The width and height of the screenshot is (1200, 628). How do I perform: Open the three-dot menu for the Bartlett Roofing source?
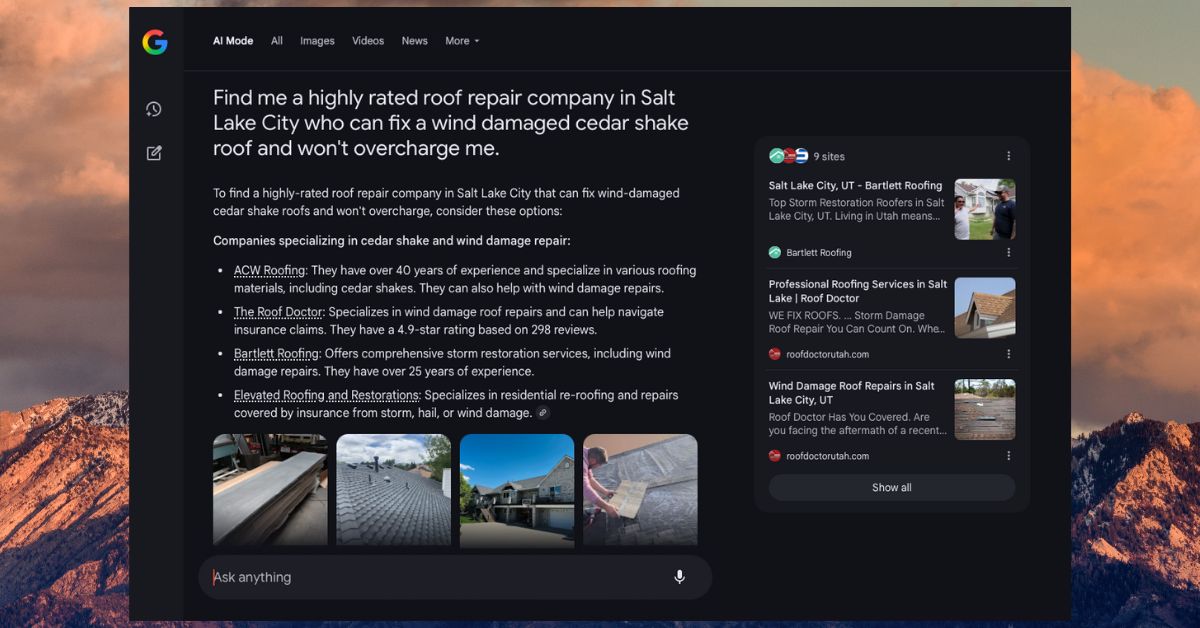(x=1008, y=253)
